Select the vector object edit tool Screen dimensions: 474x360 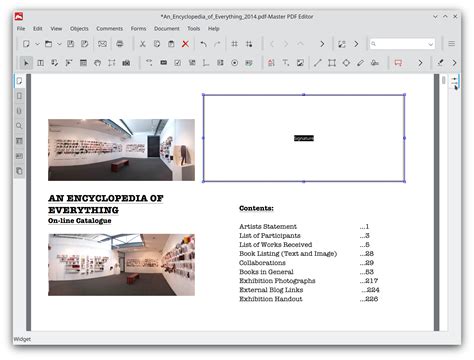tap(69, 63)
